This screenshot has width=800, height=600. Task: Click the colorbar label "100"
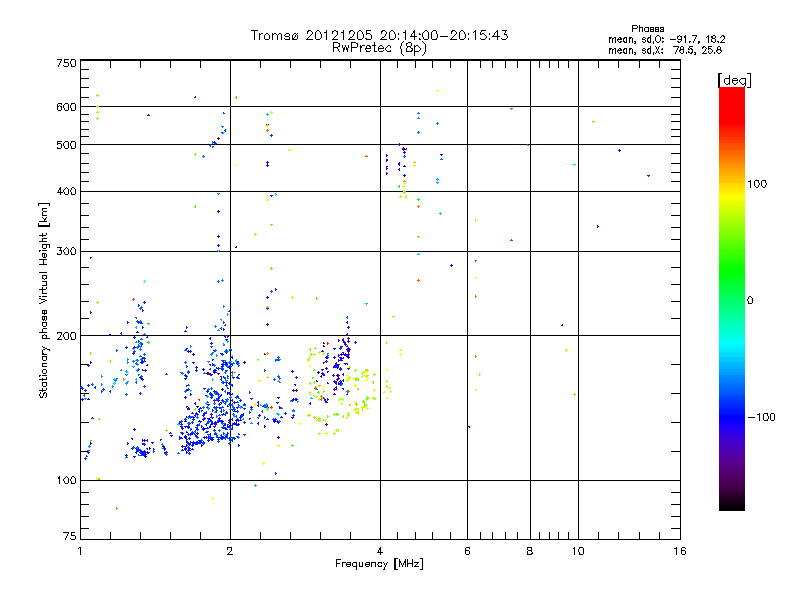click(757, 184)
